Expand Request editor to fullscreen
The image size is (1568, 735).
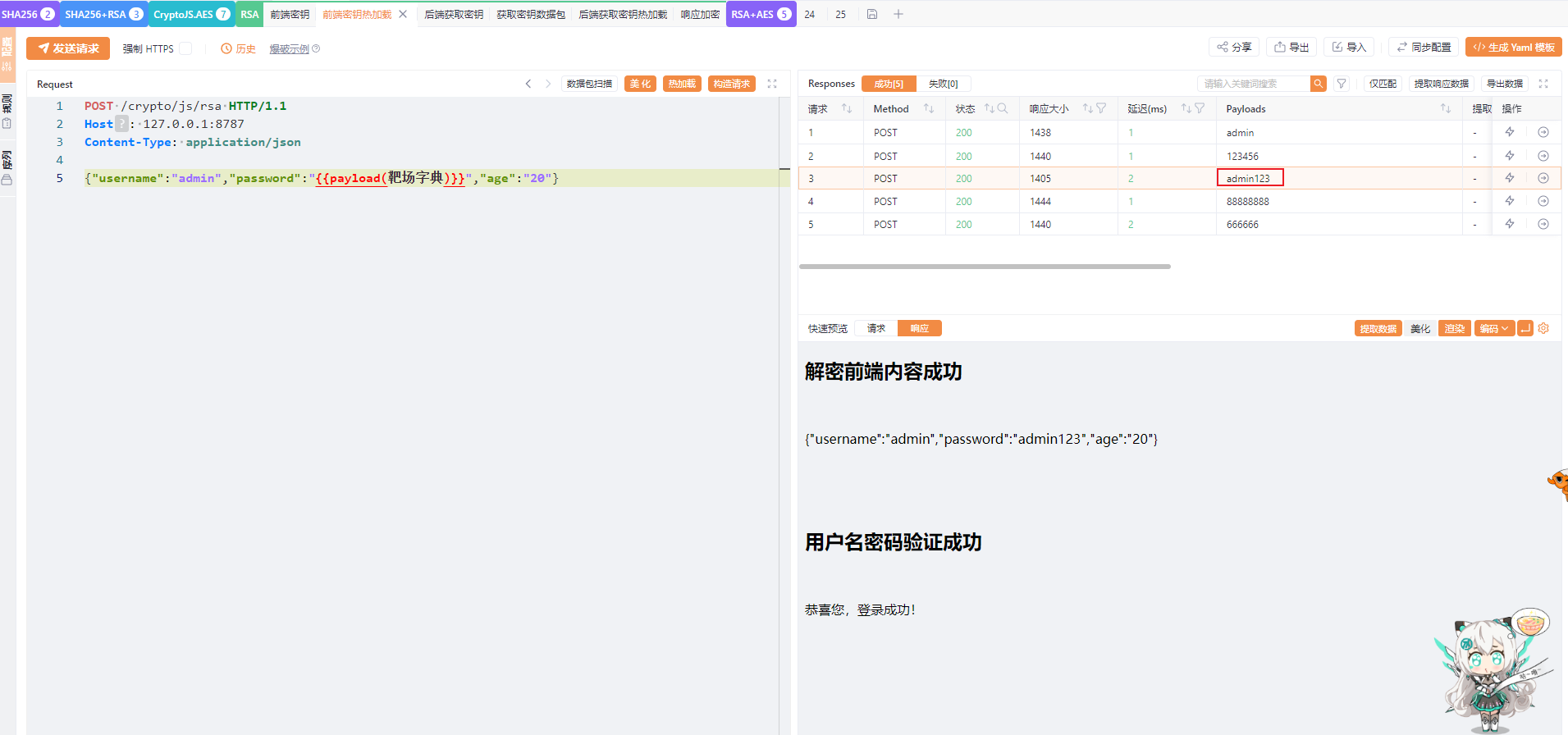click(x=772, y=84)
